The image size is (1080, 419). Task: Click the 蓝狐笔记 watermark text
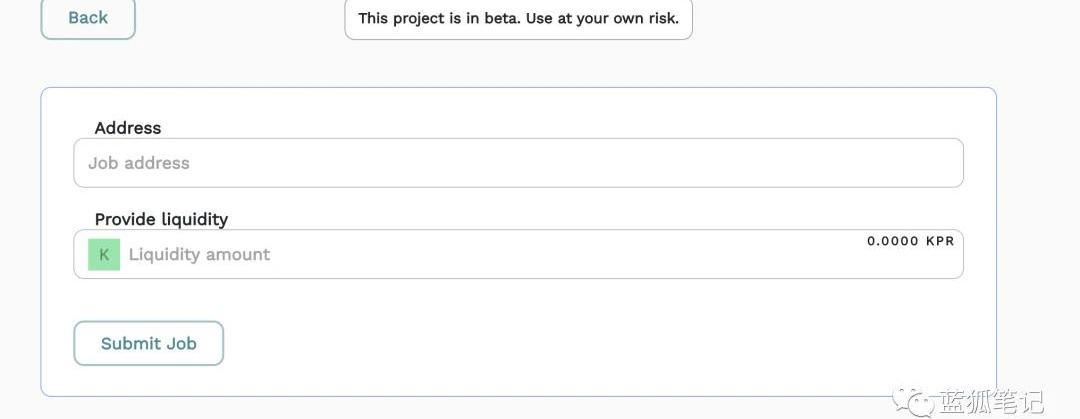[x=990, y=402]
